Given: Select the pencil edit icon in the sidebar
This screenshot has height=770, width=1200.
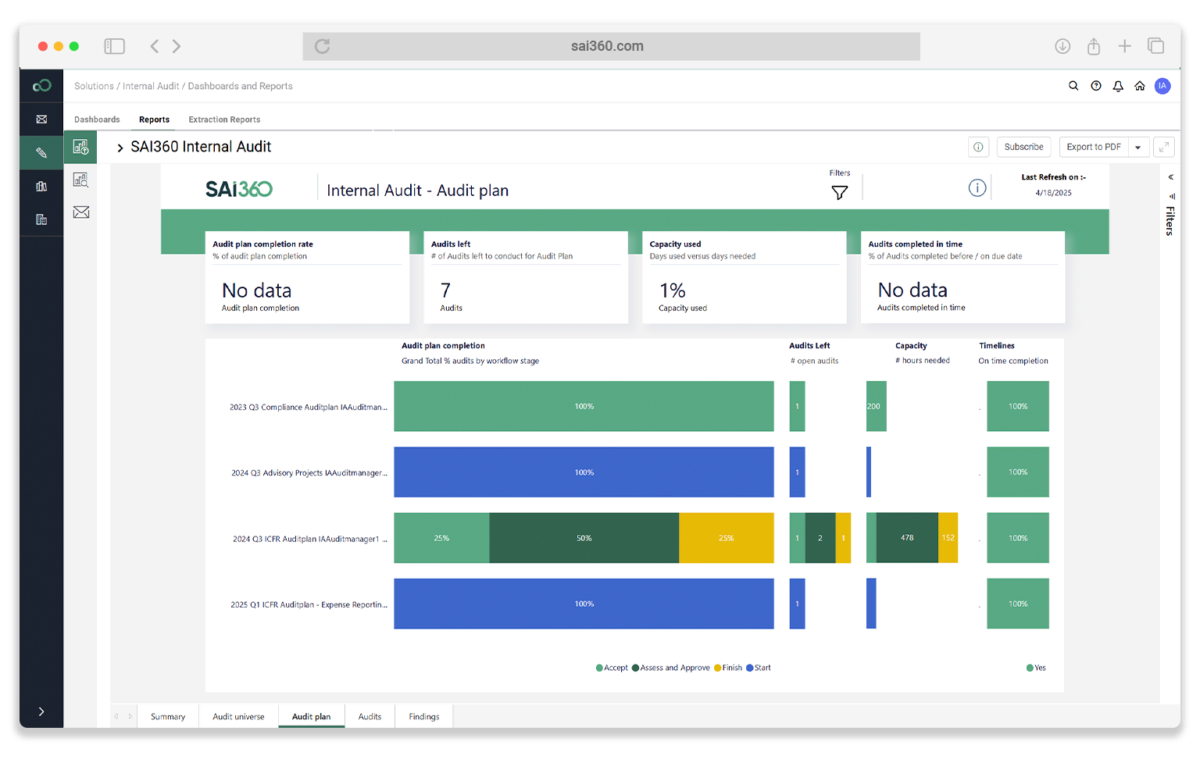Looking at the screenshot, I should coord(41,151).
